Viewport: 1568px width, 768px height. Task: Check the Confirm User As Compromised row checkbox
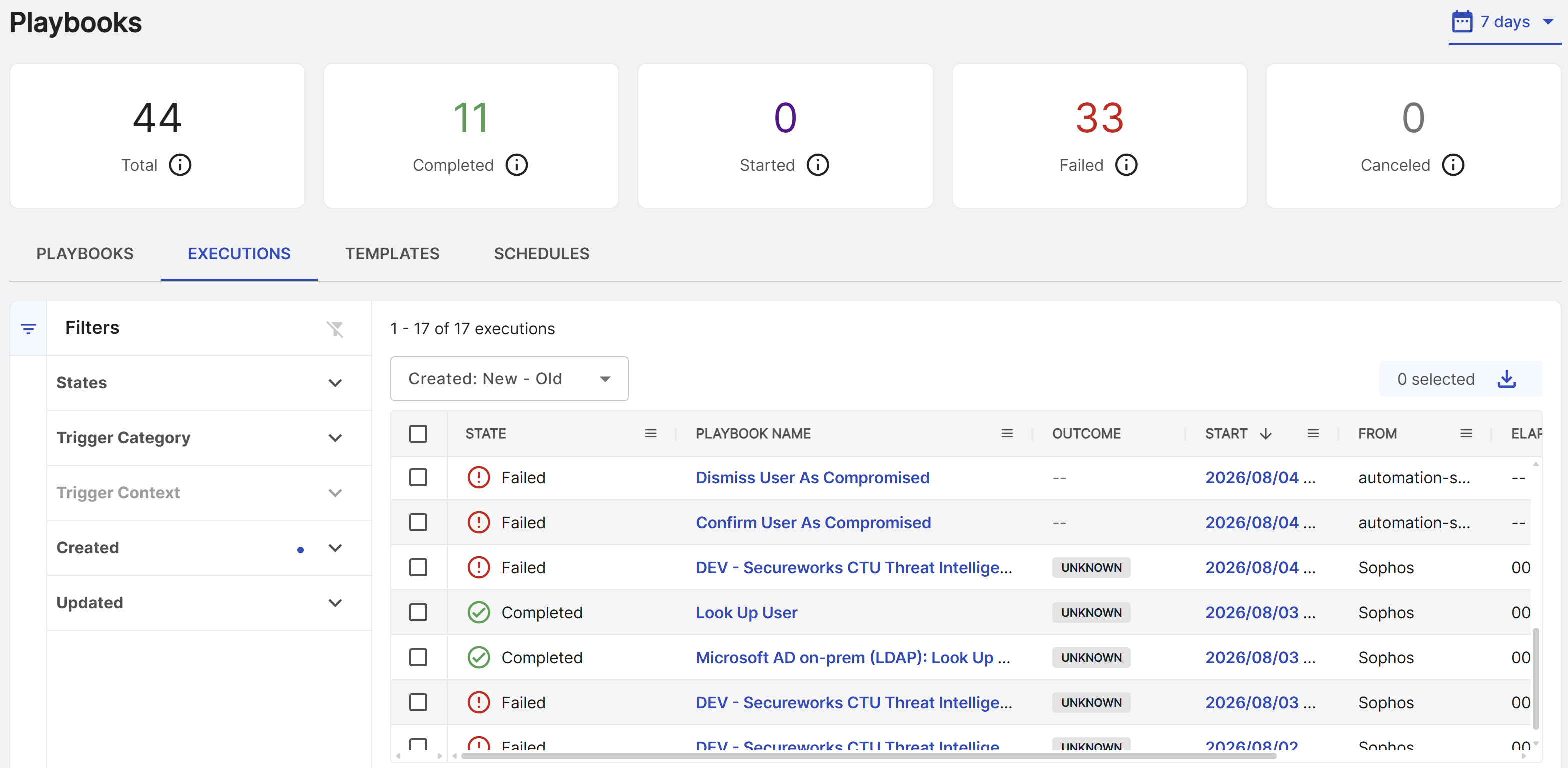pyautogui.click(x=418, y=522)
